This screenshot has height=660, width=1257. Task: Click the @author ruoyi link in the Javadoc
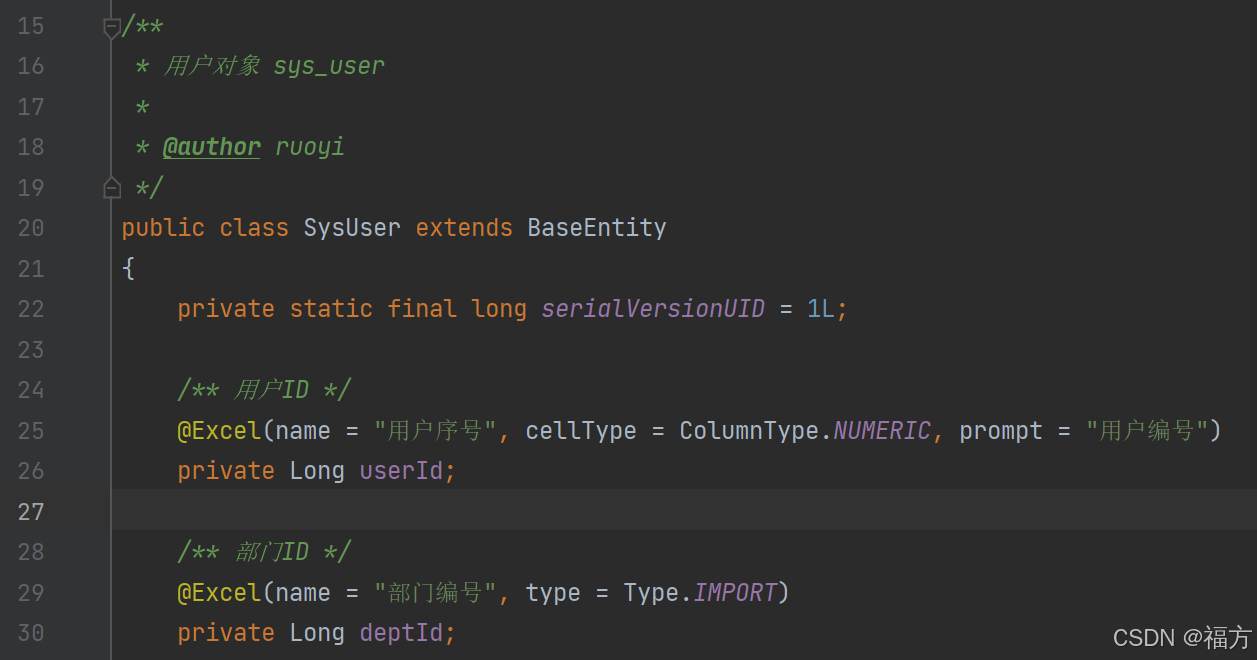pyautogui.click(x=211, y=147)
